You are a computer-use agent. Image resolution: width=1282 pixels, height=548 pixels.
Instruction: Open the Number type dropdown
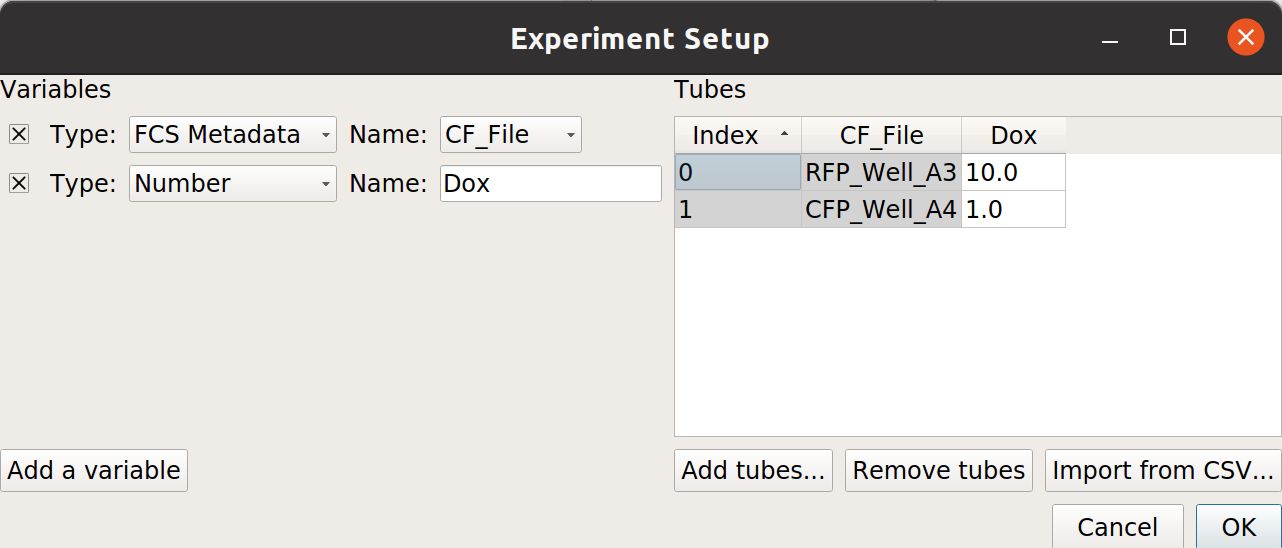pos(233,183)
